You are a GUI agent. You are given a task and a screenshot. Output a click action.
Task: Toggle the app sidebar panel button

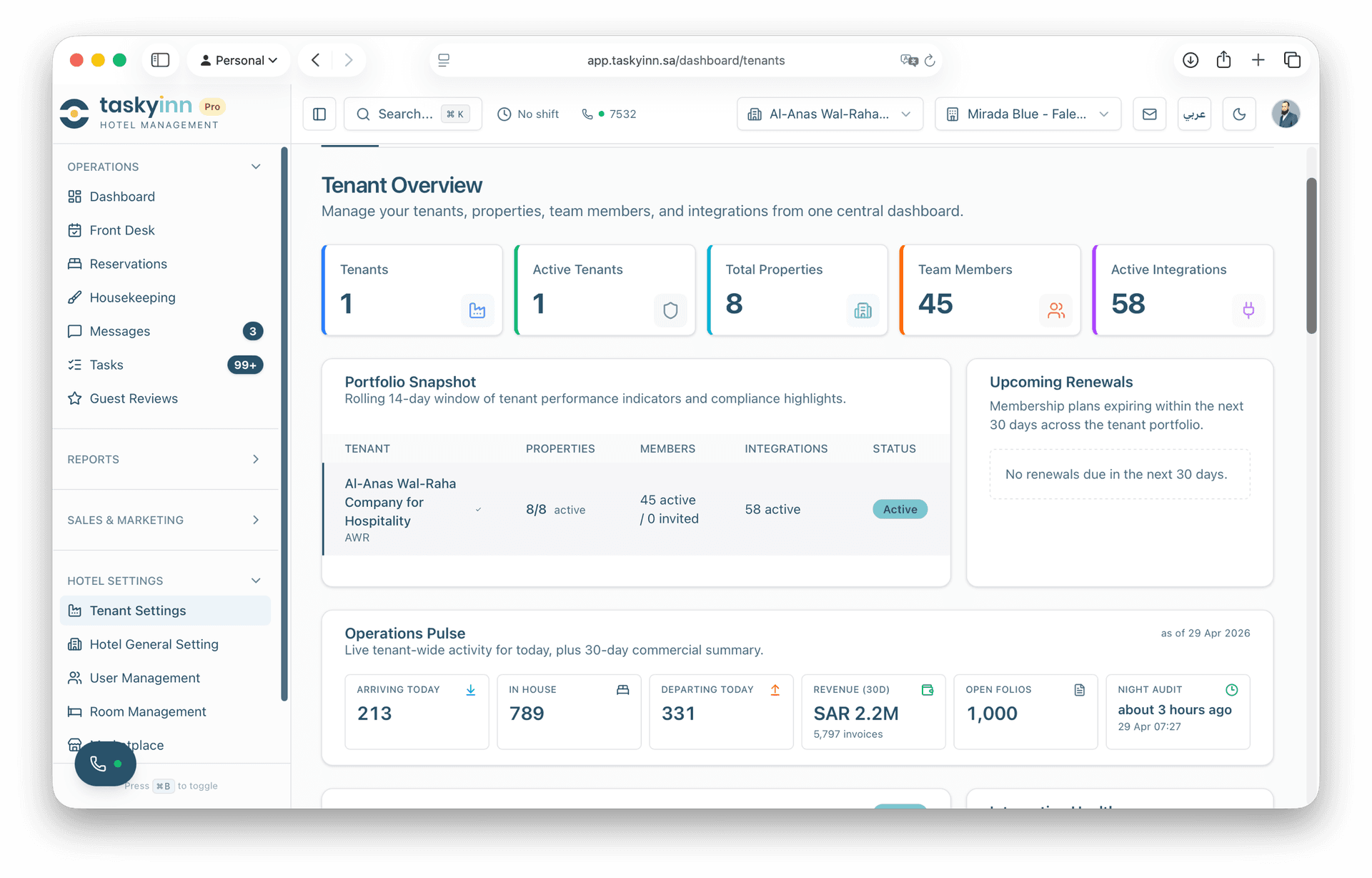point(319,114)
